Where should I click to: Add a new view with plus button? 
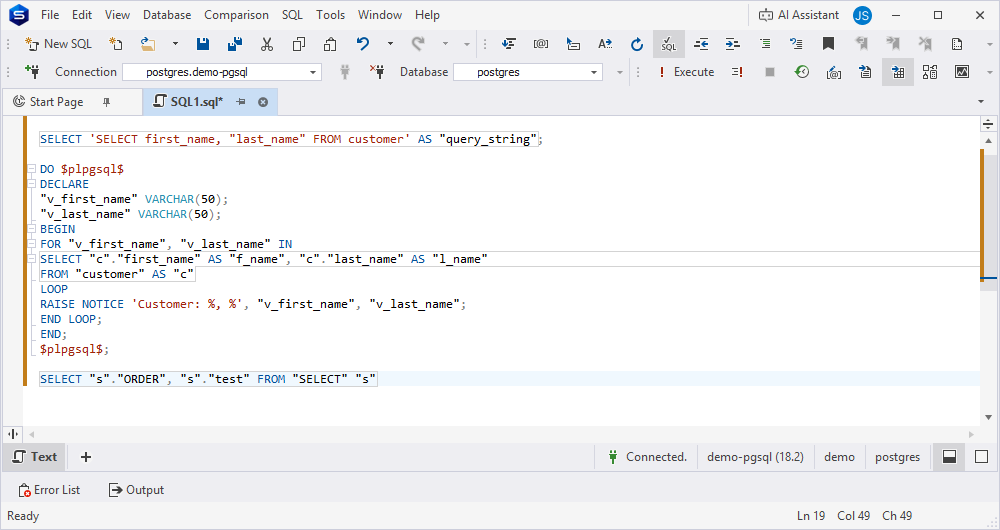click(86, 457)
